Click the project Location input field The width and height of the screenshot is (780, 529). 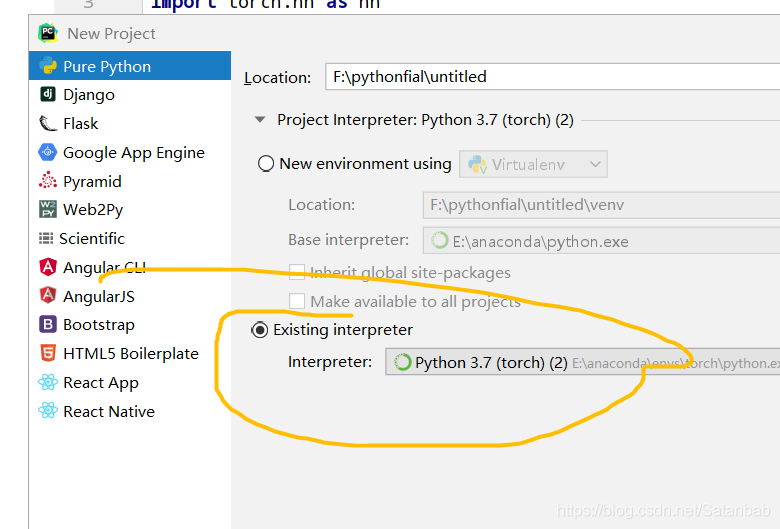(x=553, y=77)
